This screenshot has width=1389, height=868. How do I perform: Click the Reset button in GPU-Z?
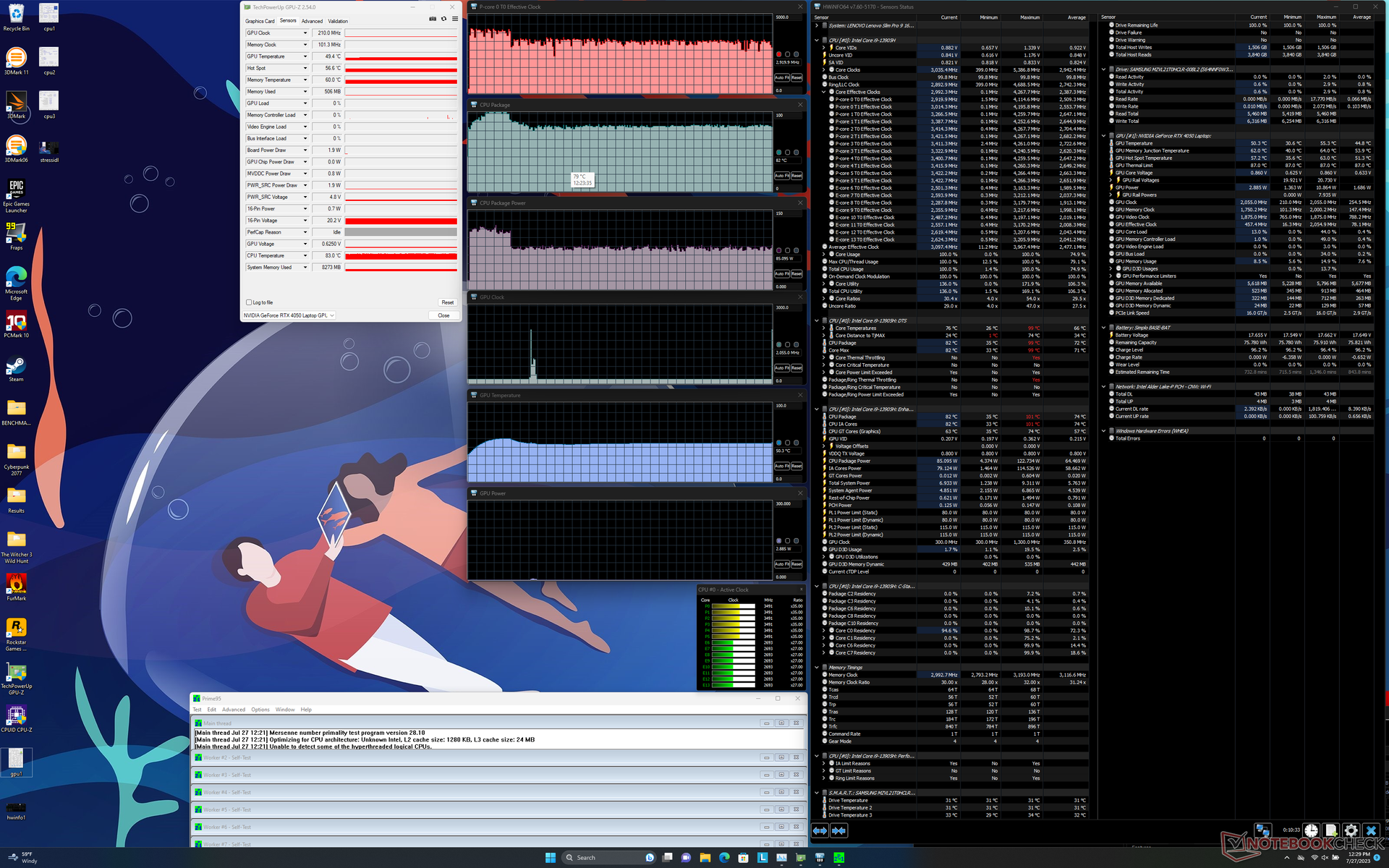447,302
